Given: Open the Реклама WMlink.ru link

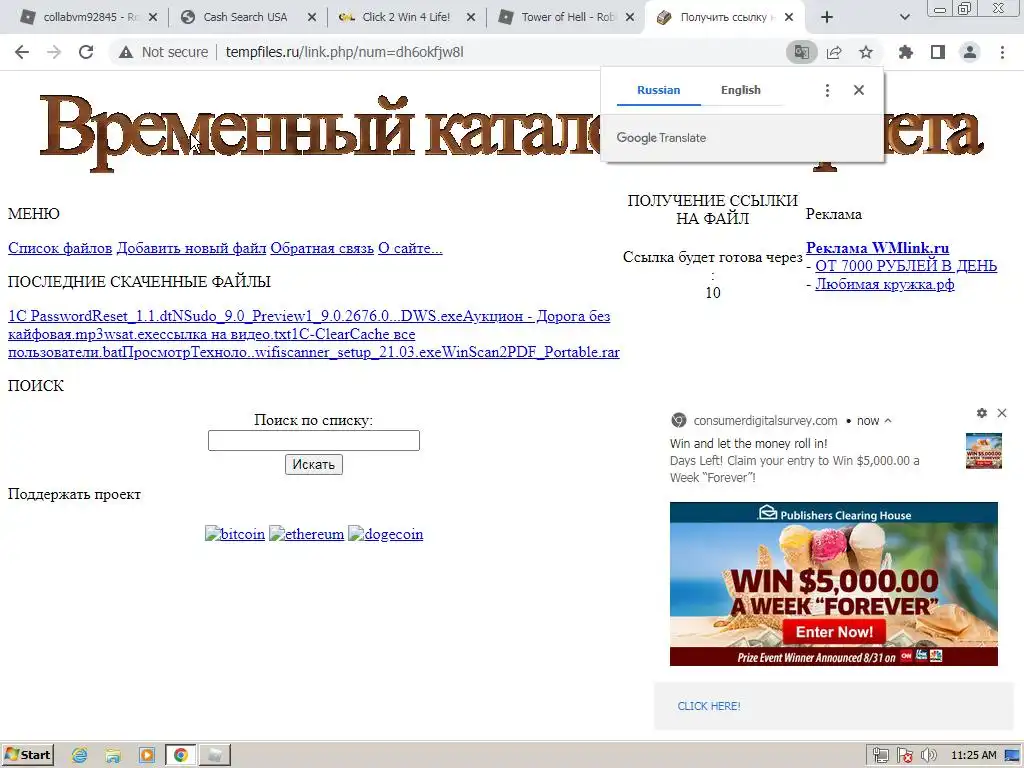Looking at the screenshot, I should [877, 248].
